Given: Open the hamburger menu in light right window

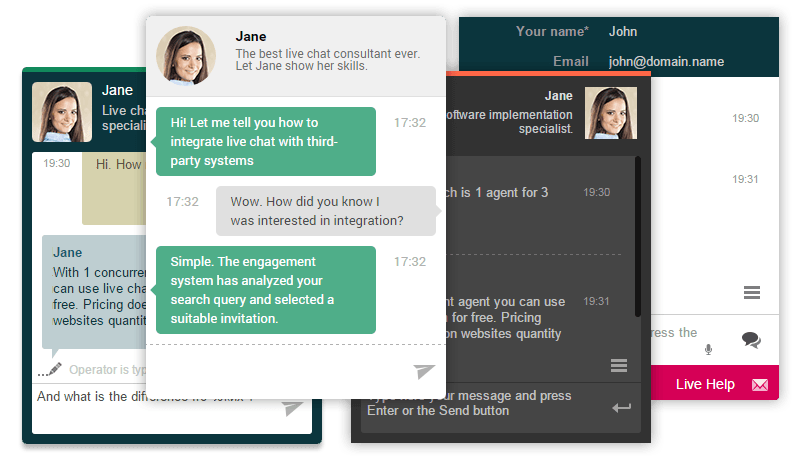Looking at the screenshot, I should tap(752, 292).
